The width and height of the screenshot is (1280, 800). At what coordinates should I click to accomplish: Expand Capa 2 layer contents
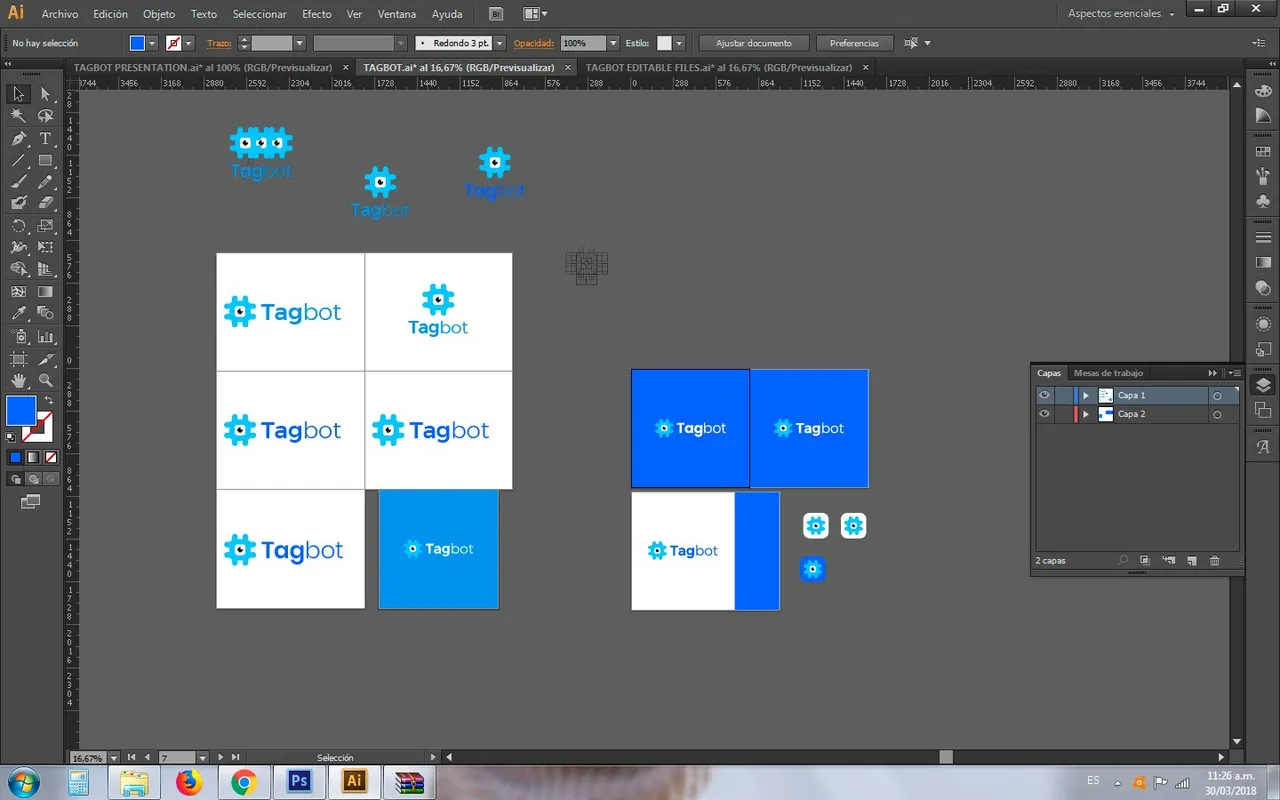coord(1086,414)
